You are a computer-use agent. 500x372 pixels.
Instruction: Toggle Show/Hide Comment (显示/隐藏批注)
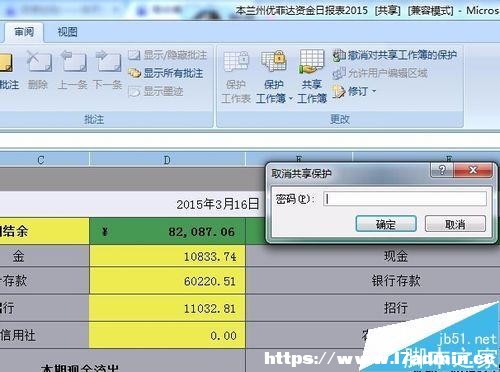point(168,55)
